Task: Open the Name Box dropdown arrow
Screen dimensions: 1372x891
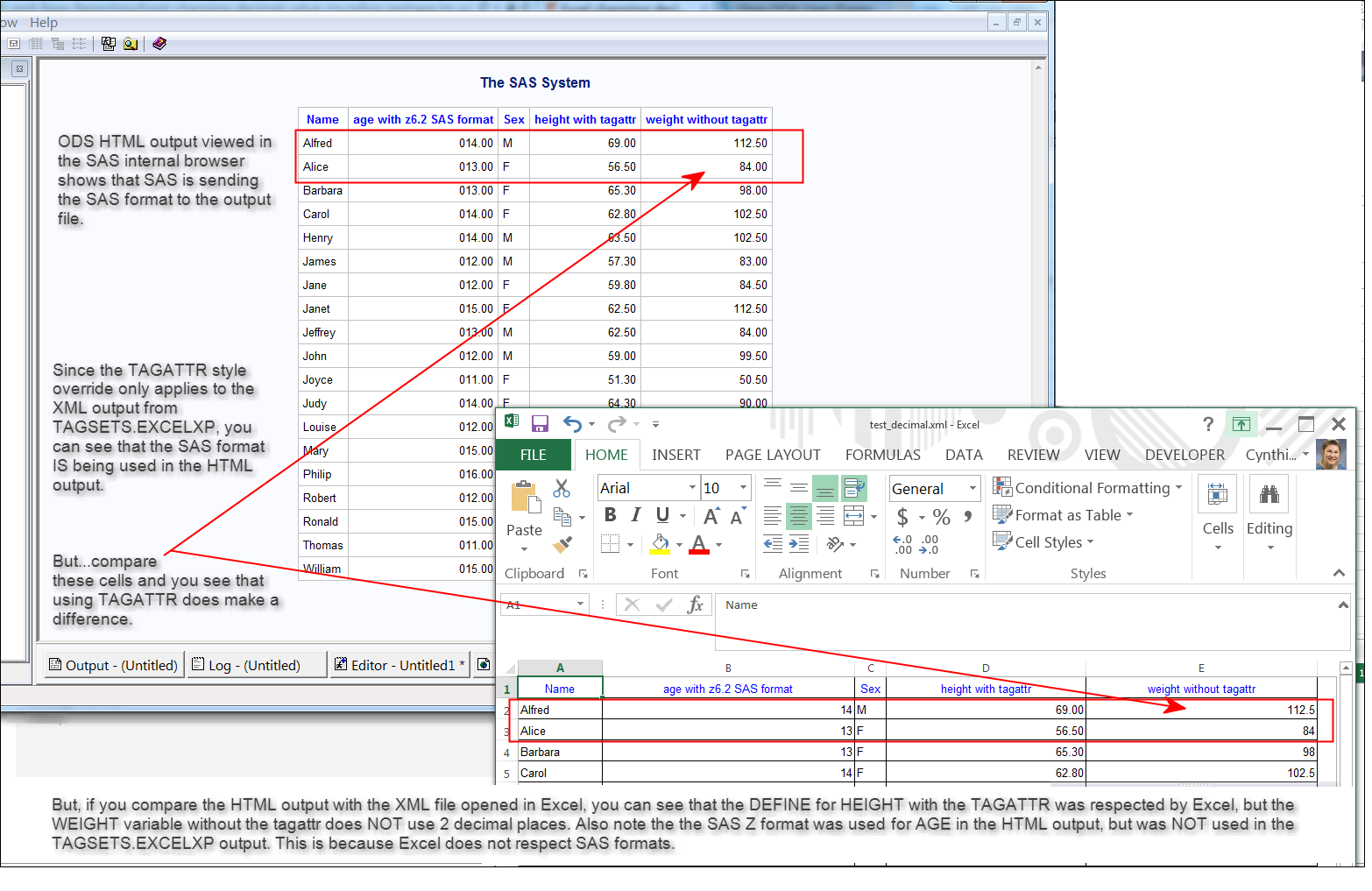Action: coord(580,605)
